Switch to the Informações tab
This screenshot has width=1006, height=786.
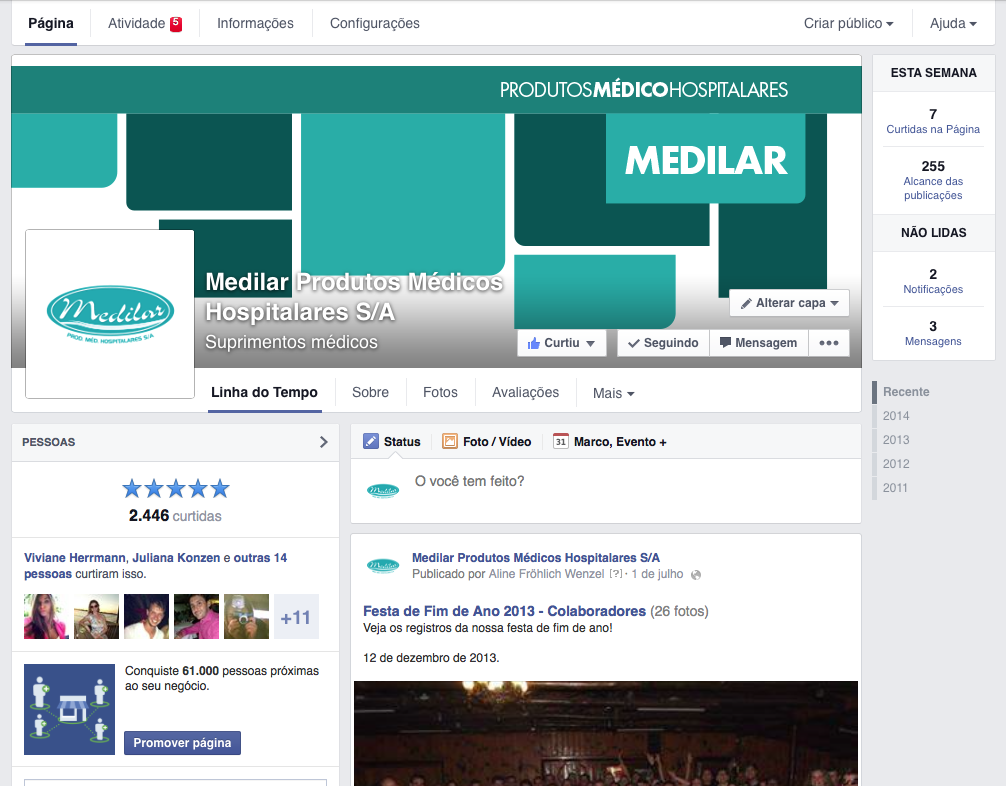[255, 23]
